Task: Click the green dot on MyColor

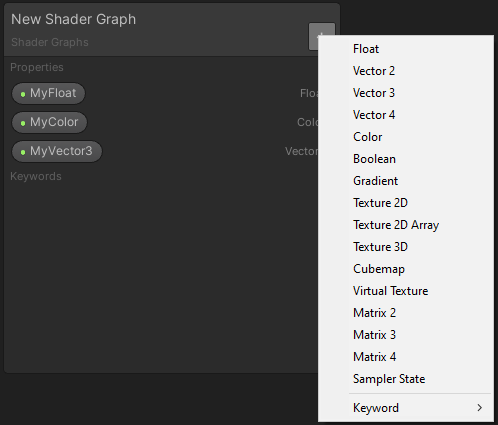Action: [23, 123]
